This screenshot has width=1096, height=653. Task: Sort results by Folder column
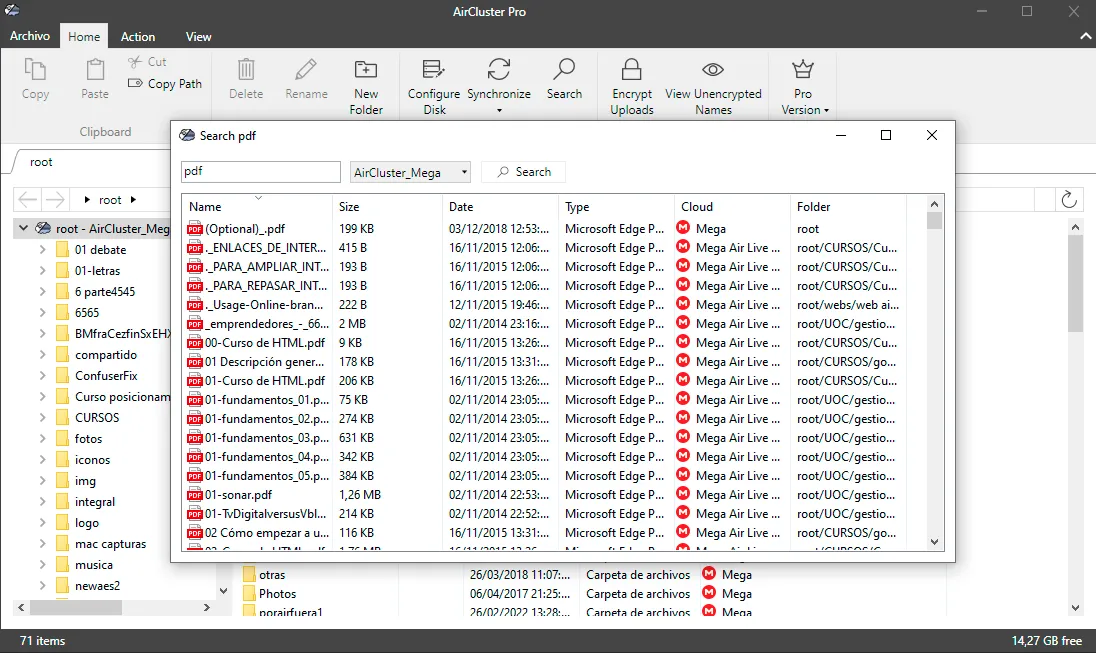848,206
